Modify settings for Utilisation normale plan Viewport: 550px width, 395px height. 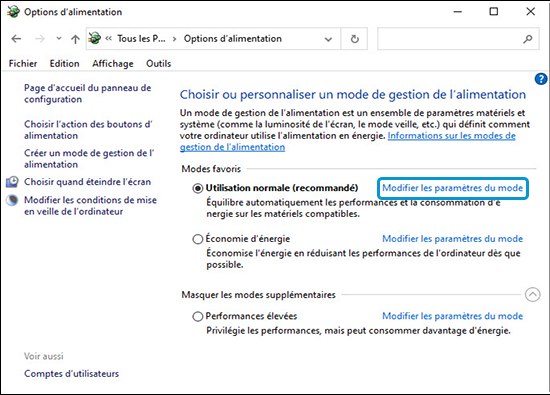(x=452, y=188)
